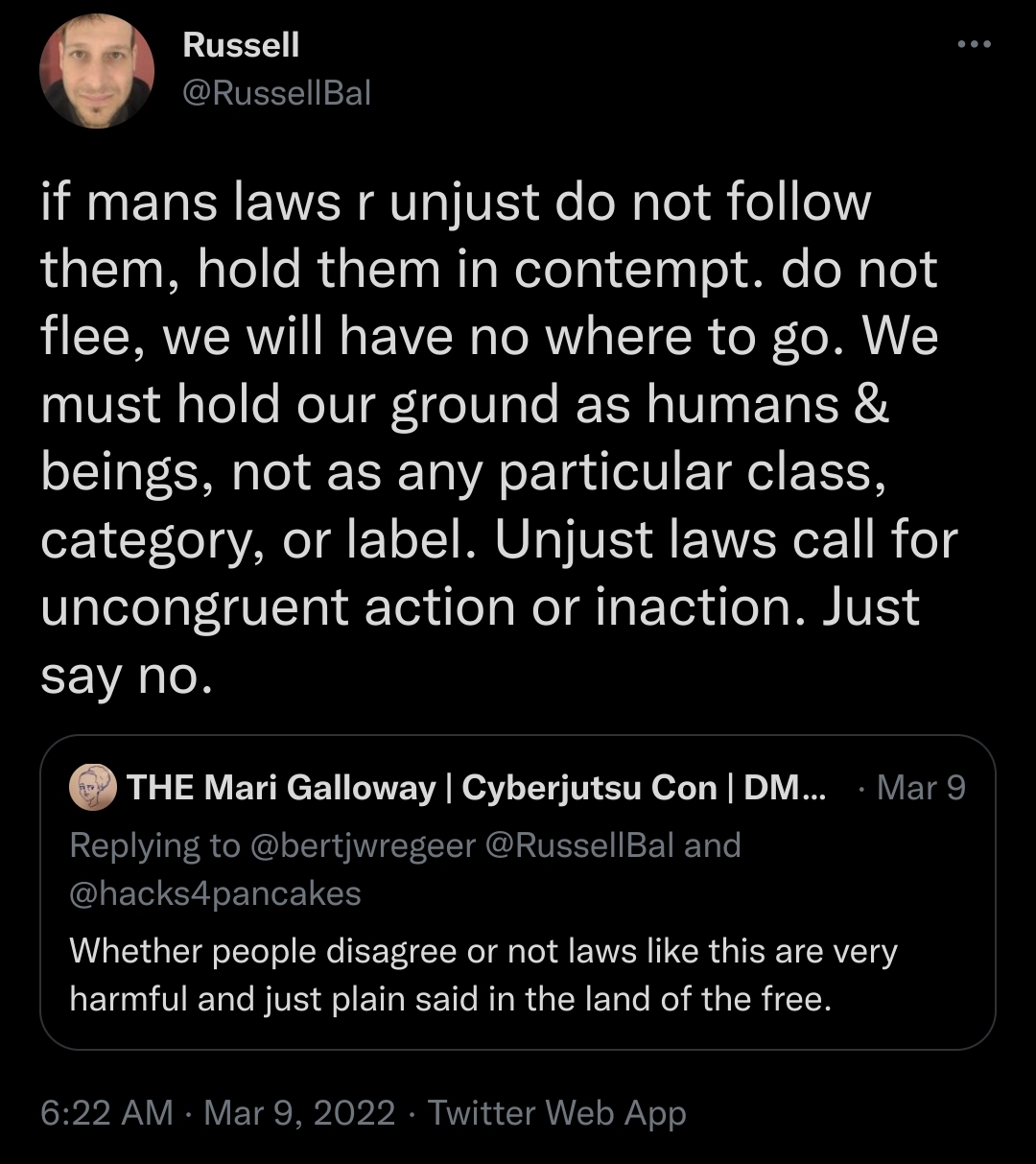Open the @hacks4pancakes mention
Image resolution: width=1036 pixels, height=1164 pixels.
coord(215,893)
